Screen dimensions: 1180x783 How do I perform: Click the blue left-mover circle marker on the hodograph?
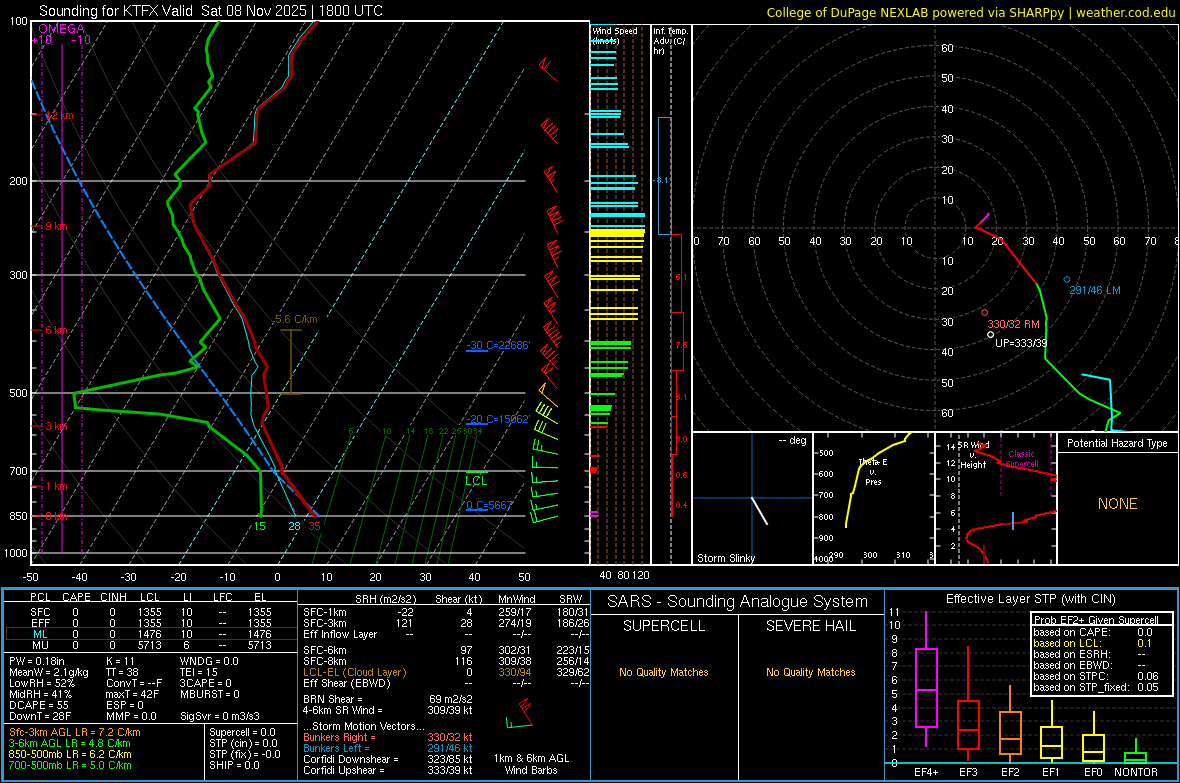1066,279
